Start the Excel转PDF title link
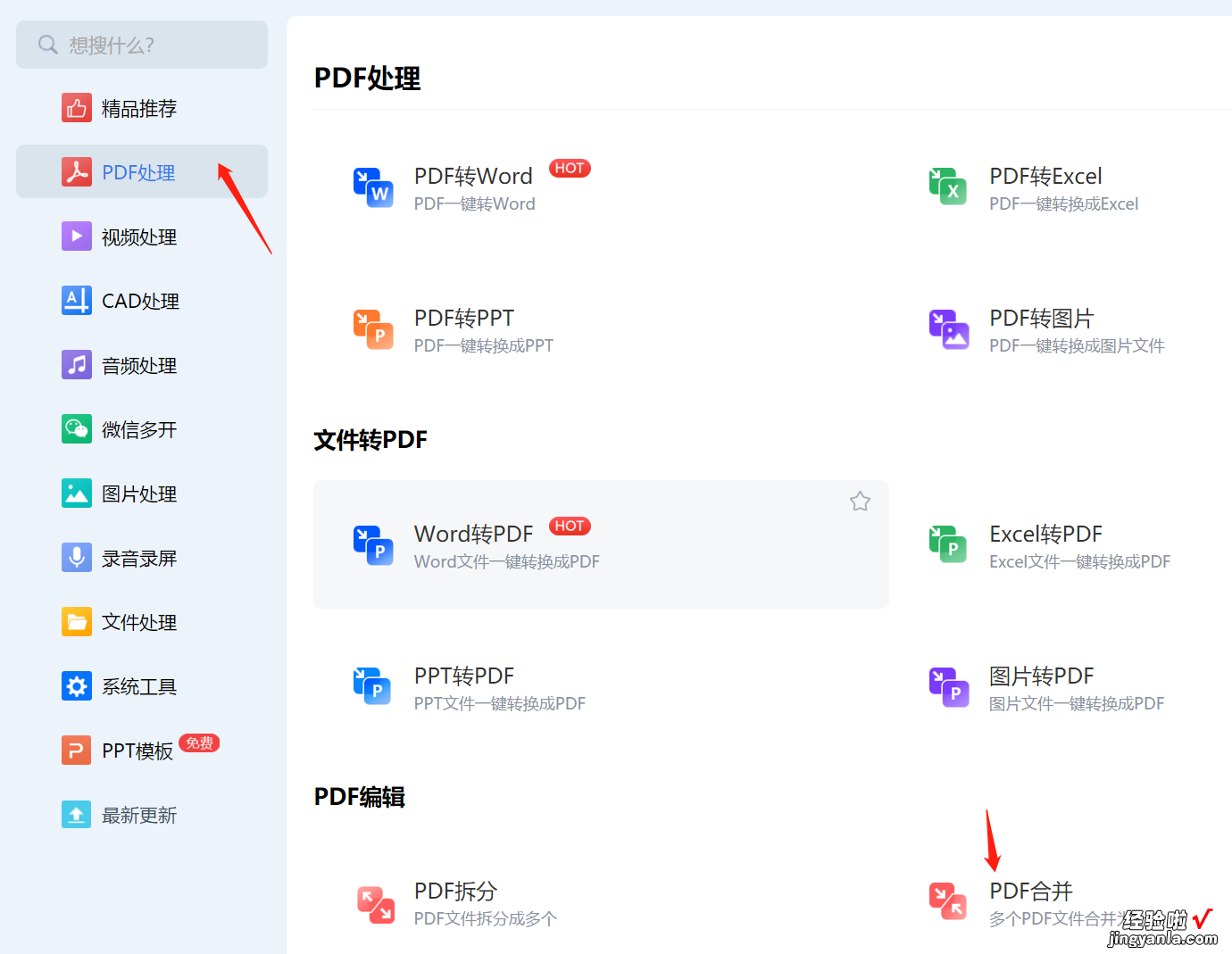This screenshot has height=954, width=1232. [1045, 534]
